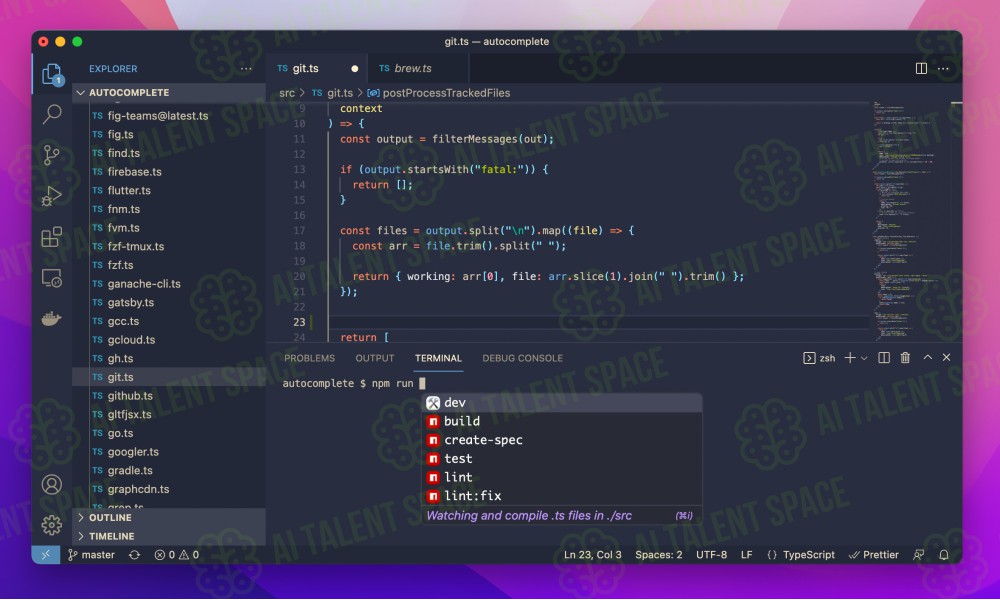Click Ln 23, Col 3 cursor position
The image size is (1000, 600).
click(x=592, y=555)
